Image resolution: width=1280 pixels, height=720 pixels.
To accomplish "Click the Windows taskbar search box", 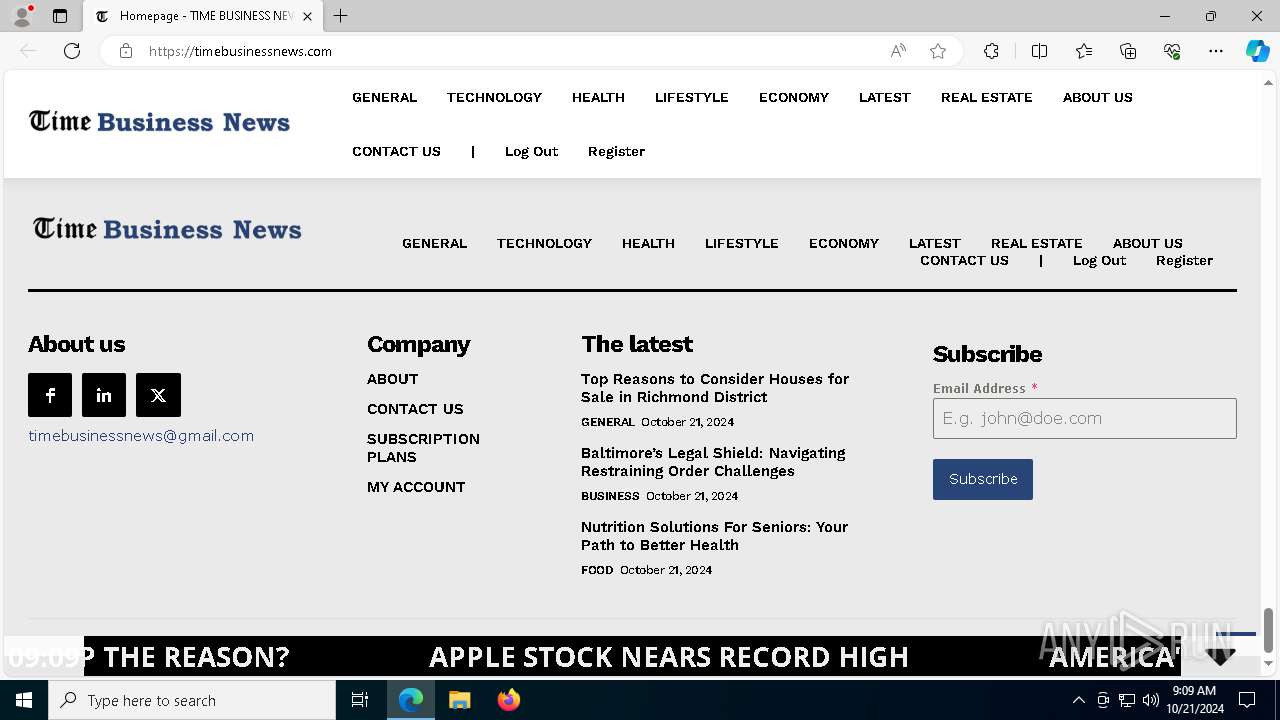I will click(x=192, y=700).
